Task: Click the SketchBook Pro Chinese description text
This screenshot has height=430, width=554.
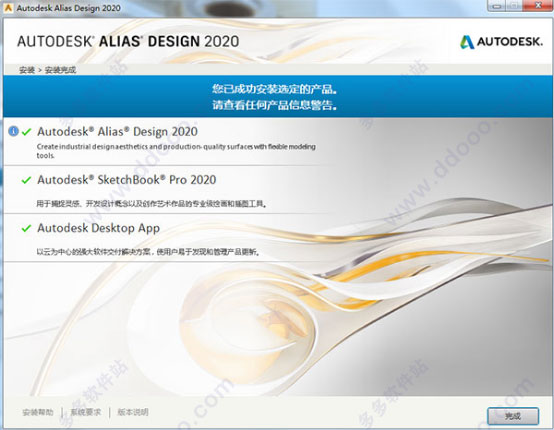Action: click(x=152, y=204)
